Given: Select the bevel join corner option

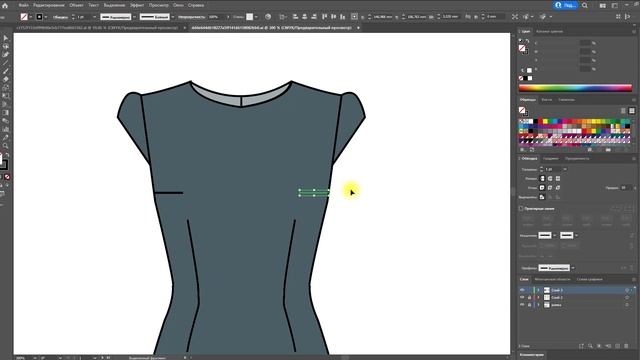Looking at the screenshot, I should coord(558,188).
